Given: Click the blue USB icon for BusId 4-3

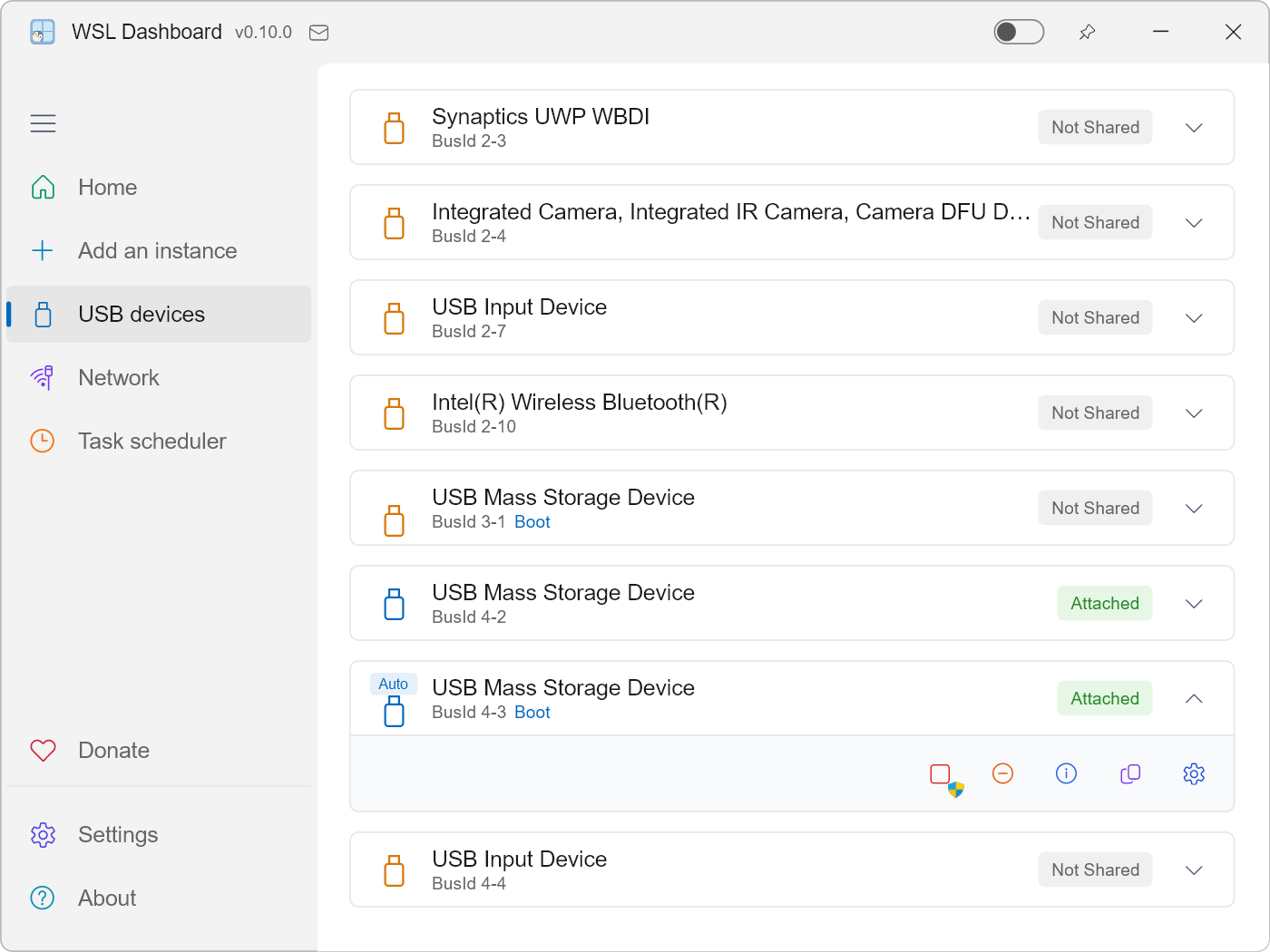Looking at the screenshot, I should (x=394, y=711).
